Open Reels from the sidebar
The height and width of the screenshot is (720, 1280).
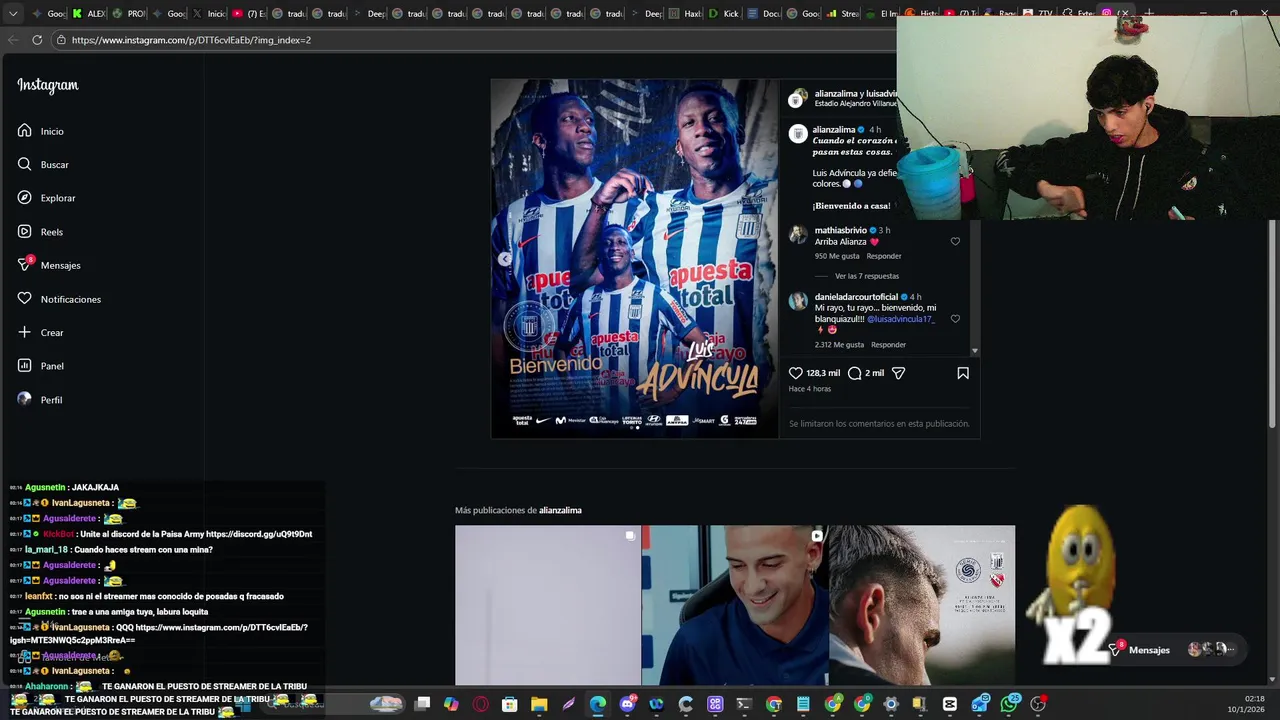25,231
